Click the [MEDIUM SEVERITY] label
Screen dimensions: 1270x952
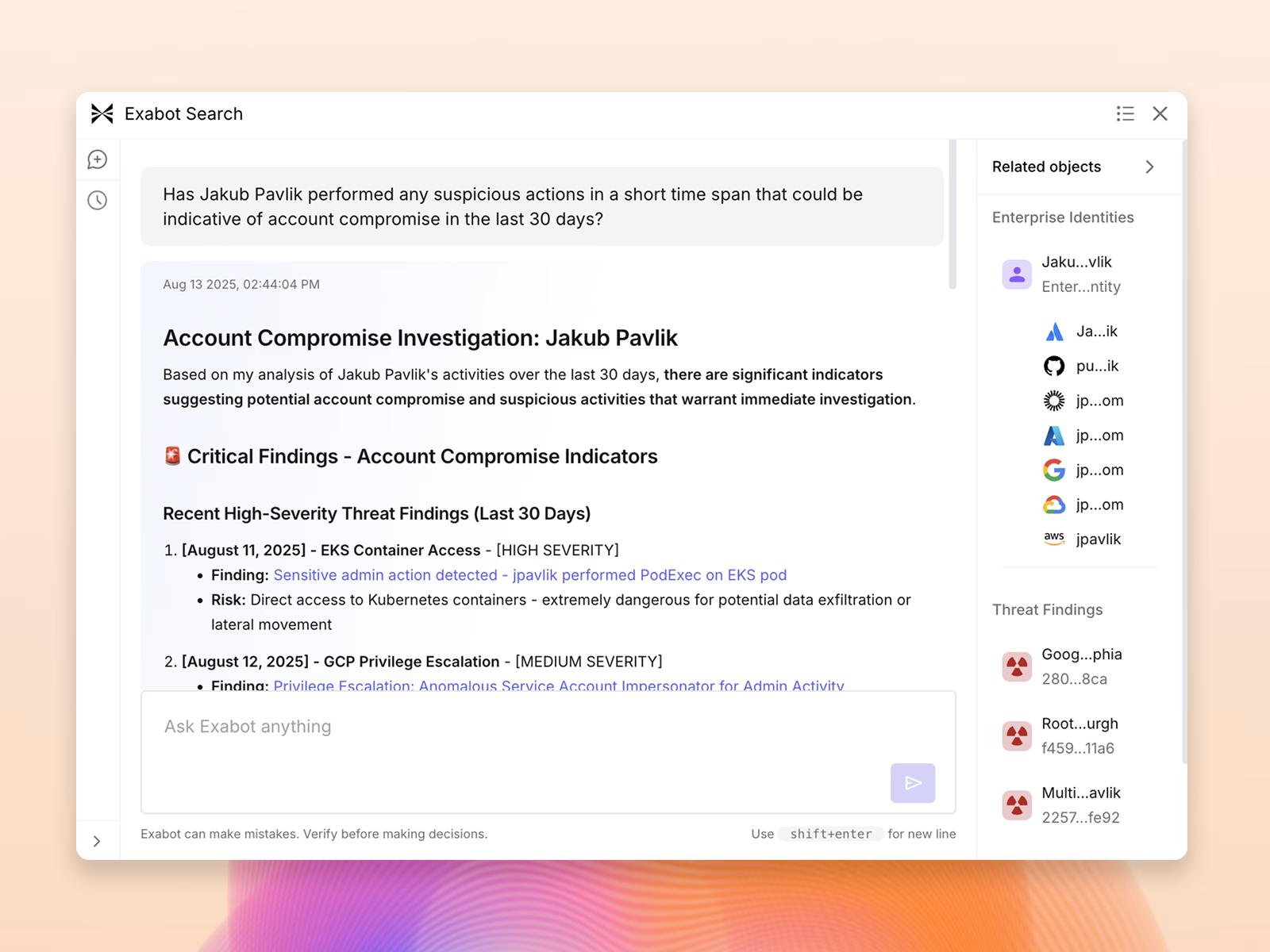coord(589,662)
